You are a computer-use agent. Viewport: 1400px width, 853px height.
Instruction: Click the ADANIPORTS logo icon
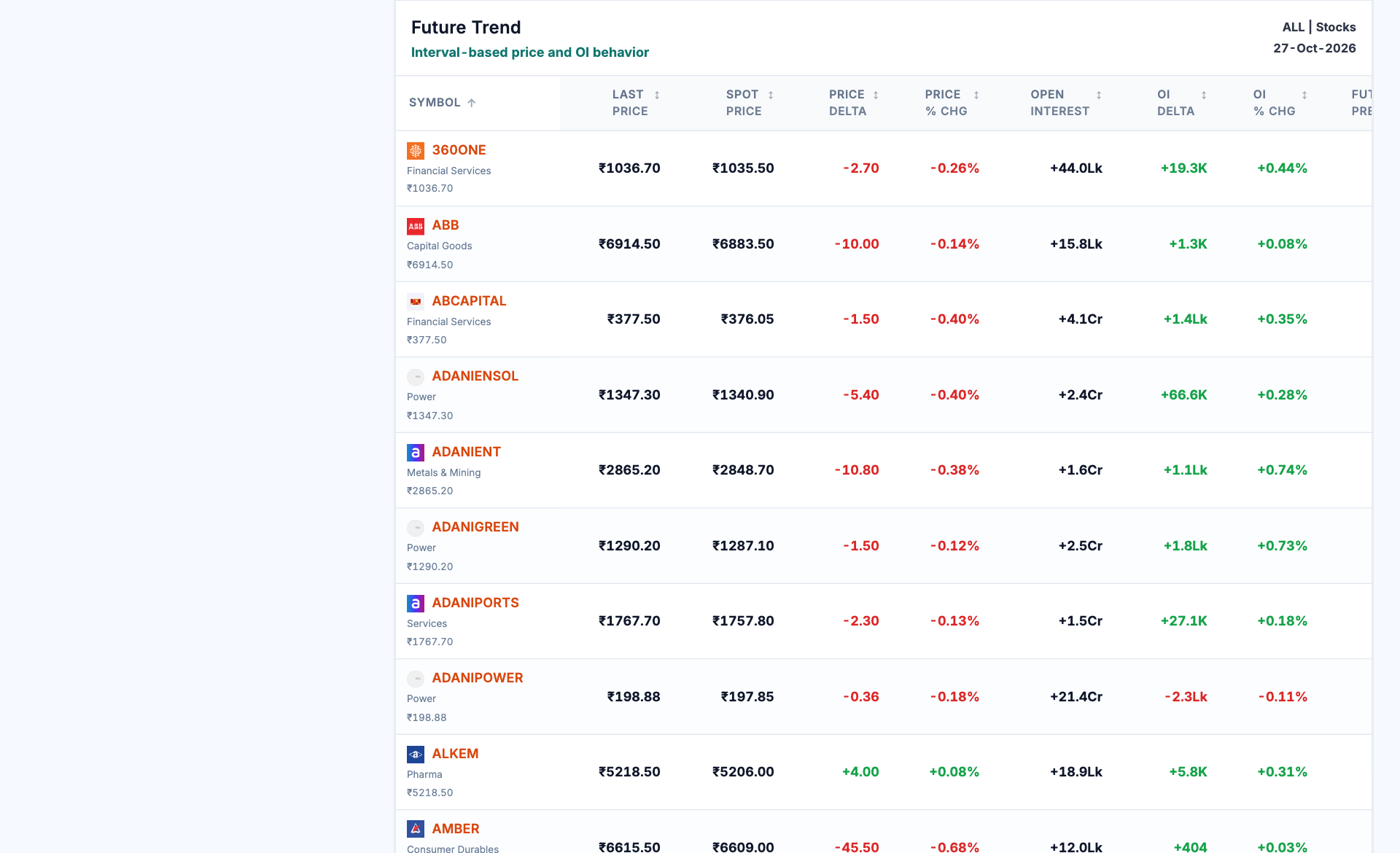(416, 604)
